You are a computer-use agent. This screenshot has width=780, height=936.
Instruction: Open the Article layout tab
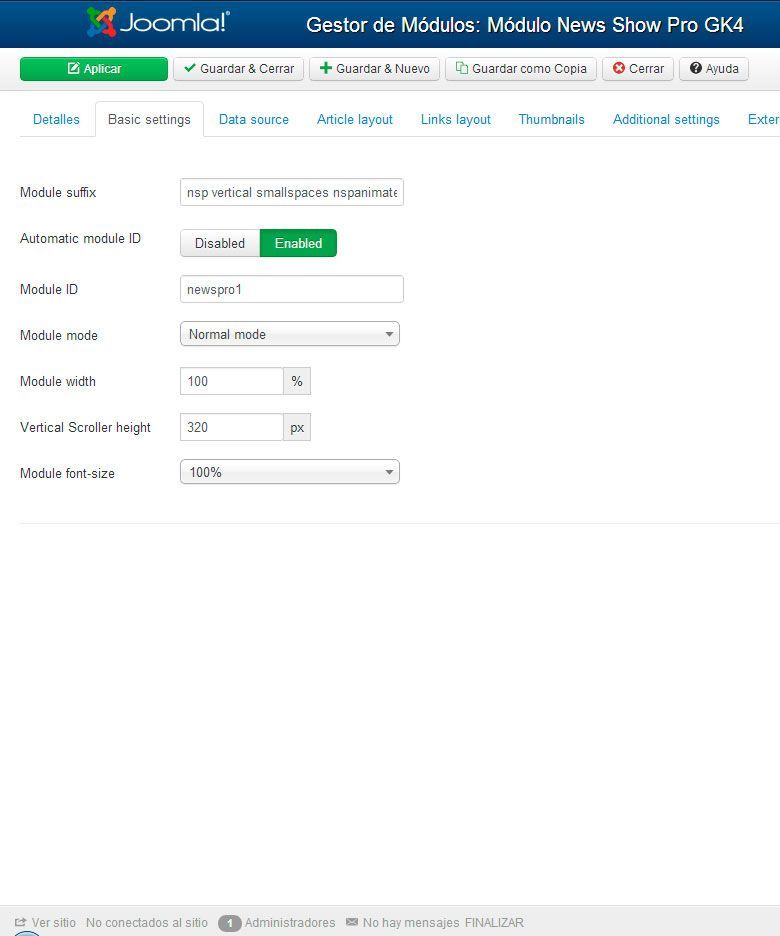pos(354,119)
